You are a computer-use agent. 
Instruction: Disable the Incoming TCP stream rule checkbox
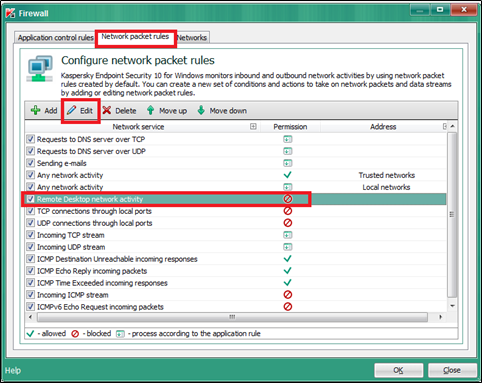point(31,235)
